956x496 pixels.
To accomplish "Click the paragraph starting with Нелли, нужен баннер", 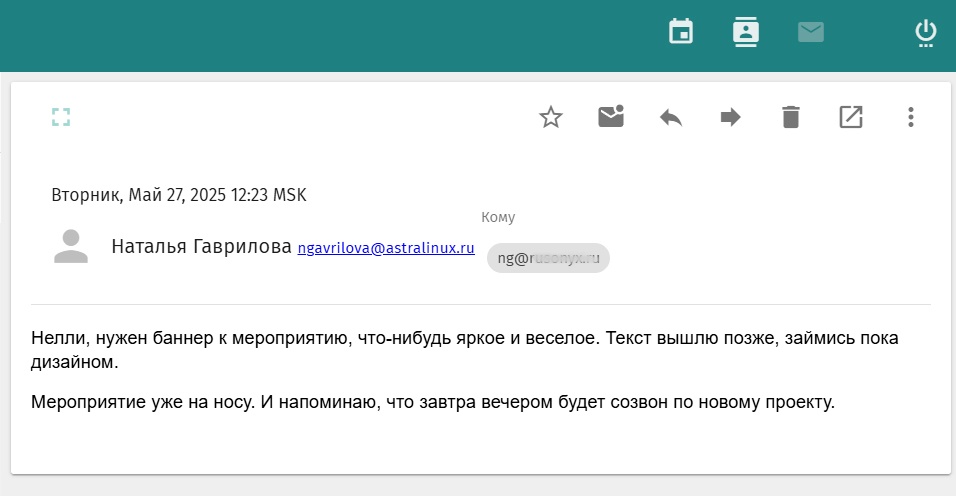I will 465,350.
